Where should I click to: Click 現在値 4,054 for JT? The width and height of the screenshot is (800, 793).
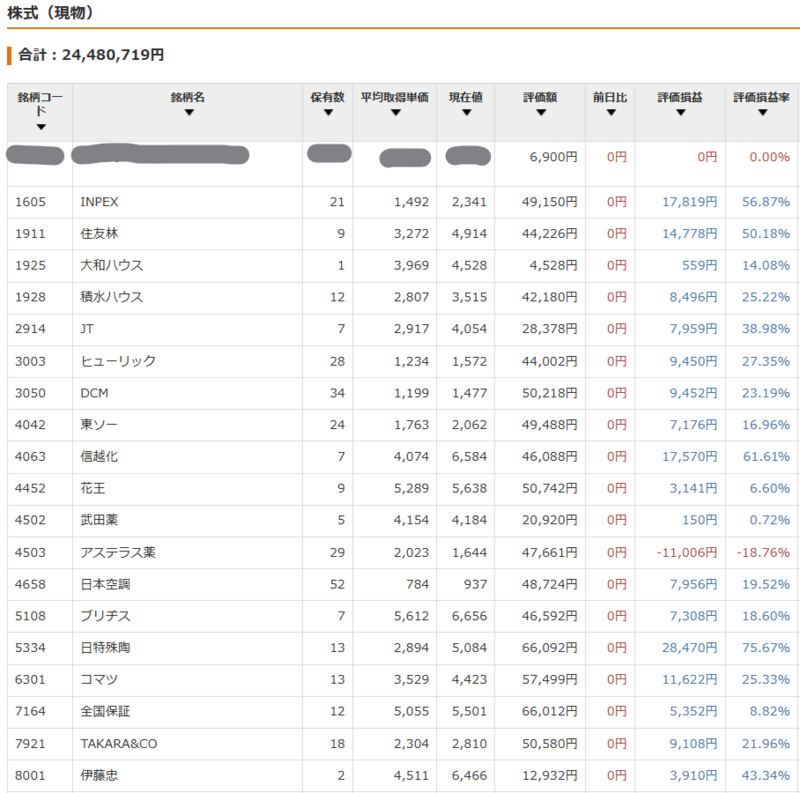click(469, 329)
